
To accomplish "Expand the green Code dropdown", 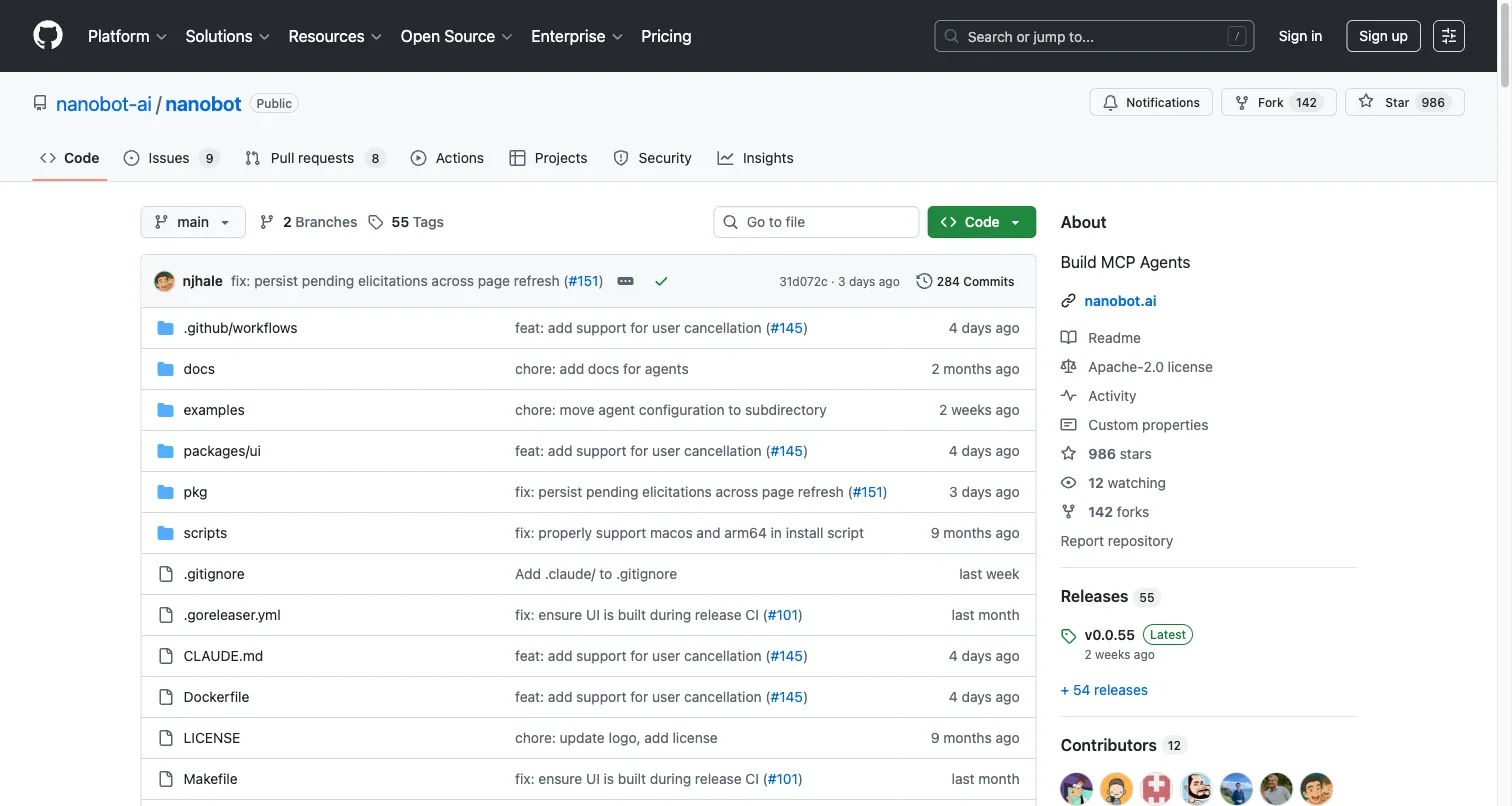I will (981, 221).
